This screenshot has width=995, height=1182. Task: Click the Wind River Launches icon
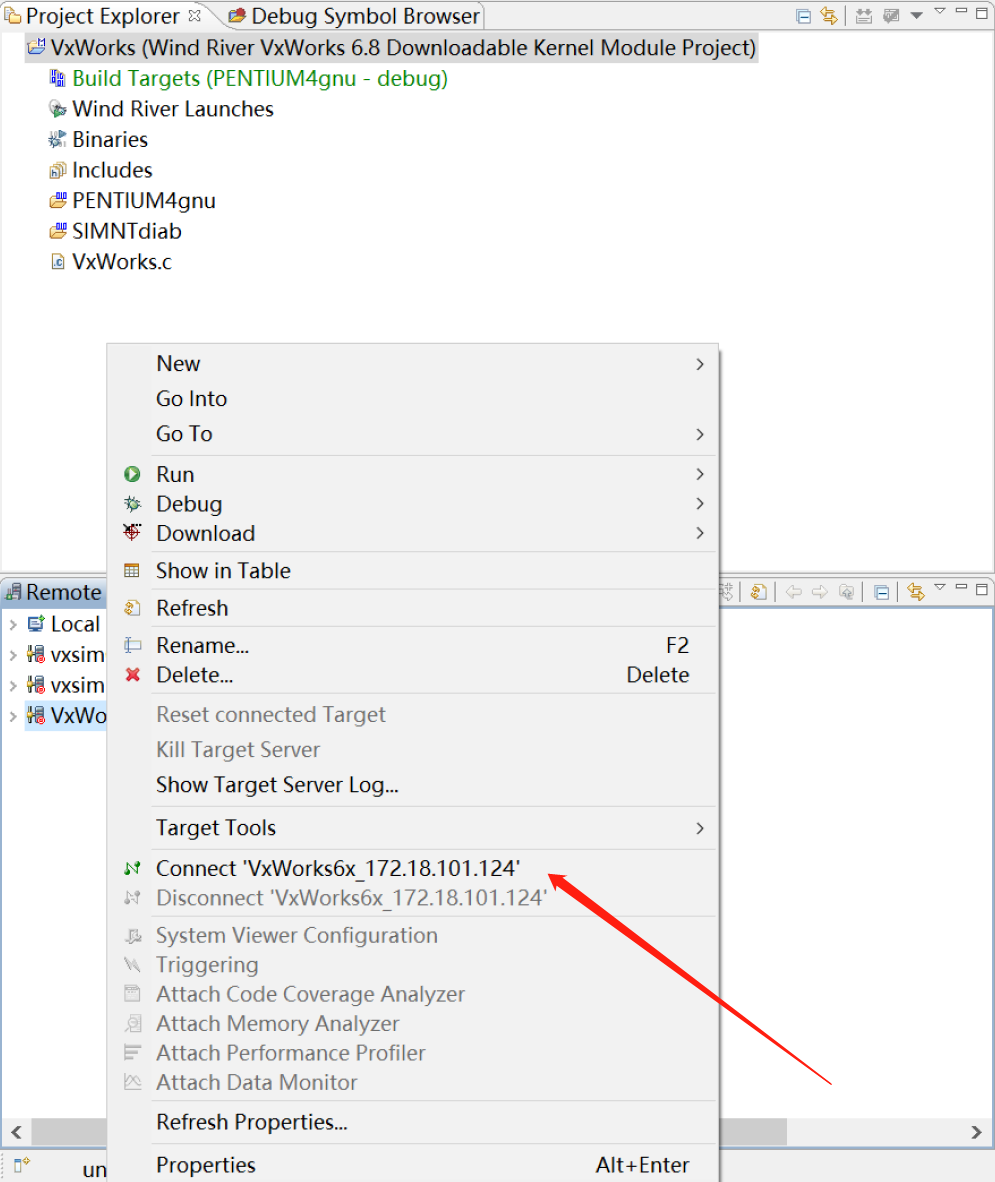(57, 109)
